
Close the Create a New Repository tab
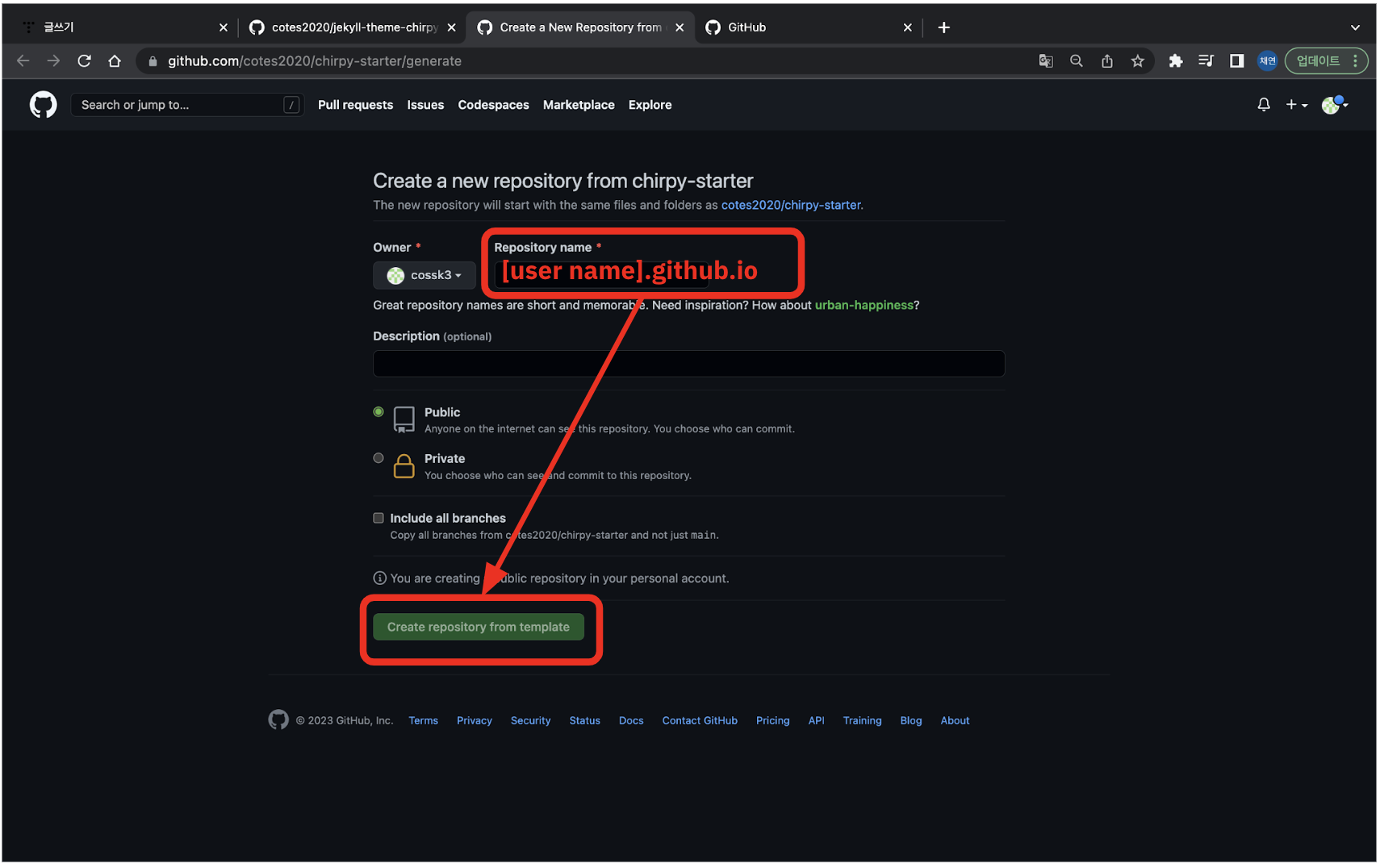tap(680, 27)
